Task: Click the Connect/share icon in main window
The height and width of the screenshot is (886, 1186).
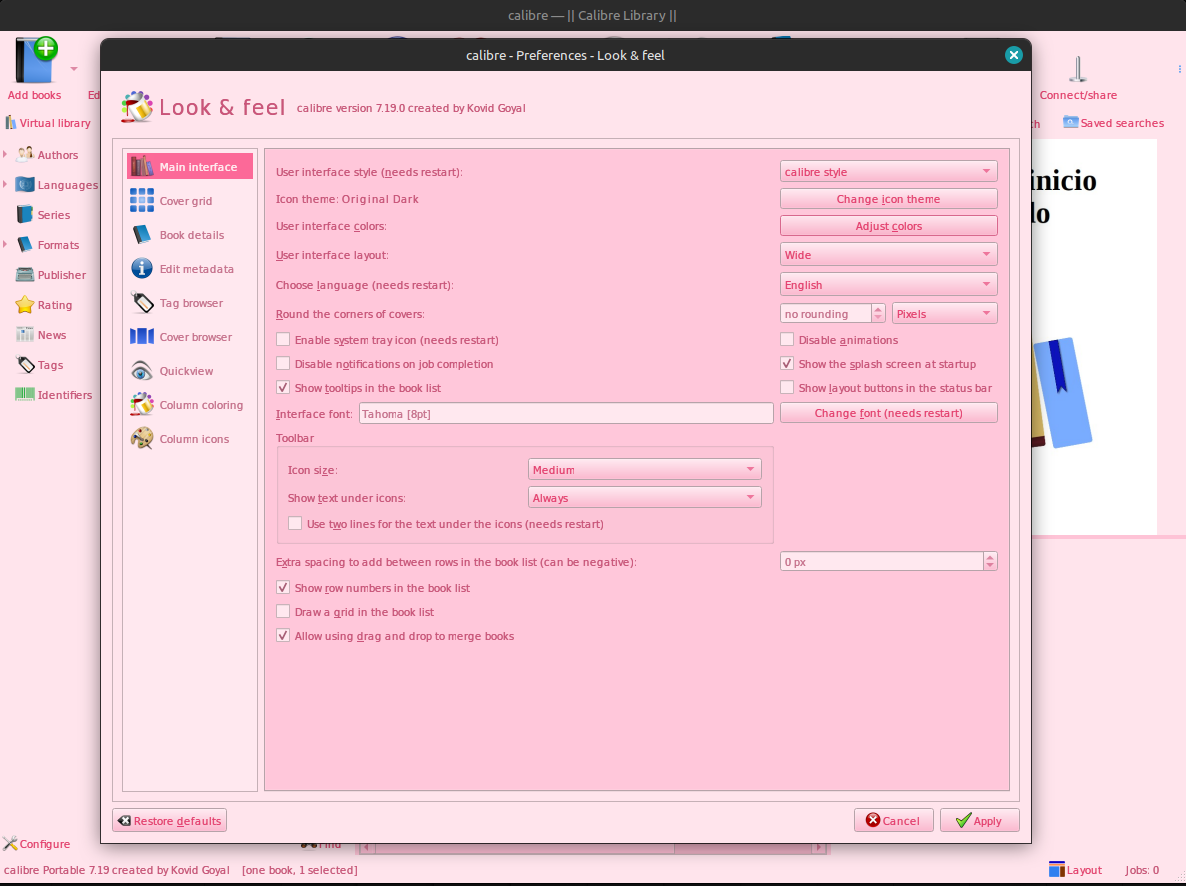Action: coord(1078,69)
